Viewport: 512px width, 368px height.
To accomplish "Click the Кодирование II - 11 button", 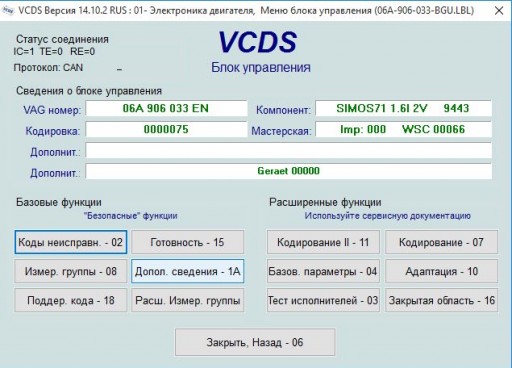I will point(323,242).
